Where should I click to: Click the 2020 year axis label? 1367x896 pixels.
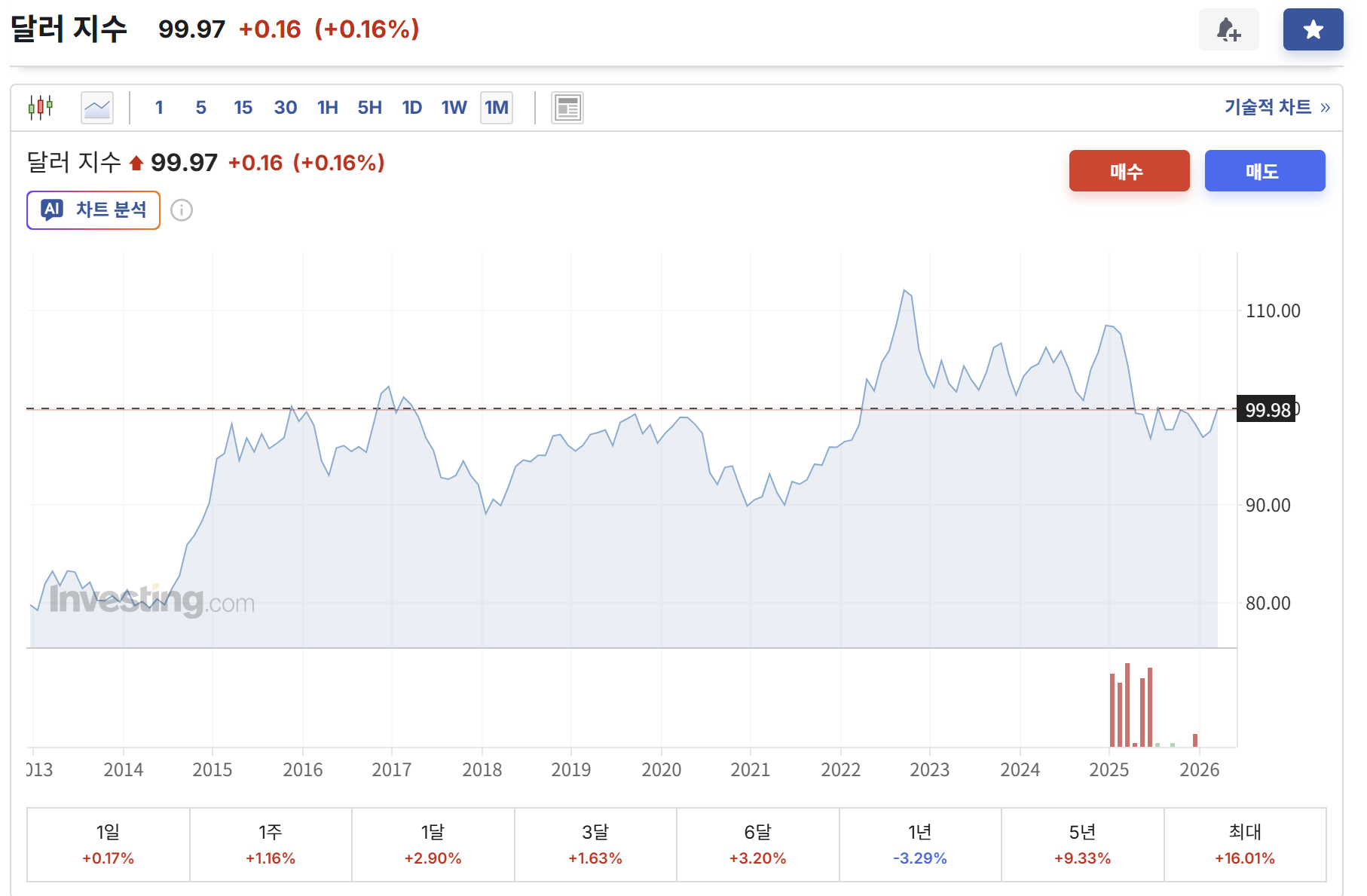pos(661,769)
